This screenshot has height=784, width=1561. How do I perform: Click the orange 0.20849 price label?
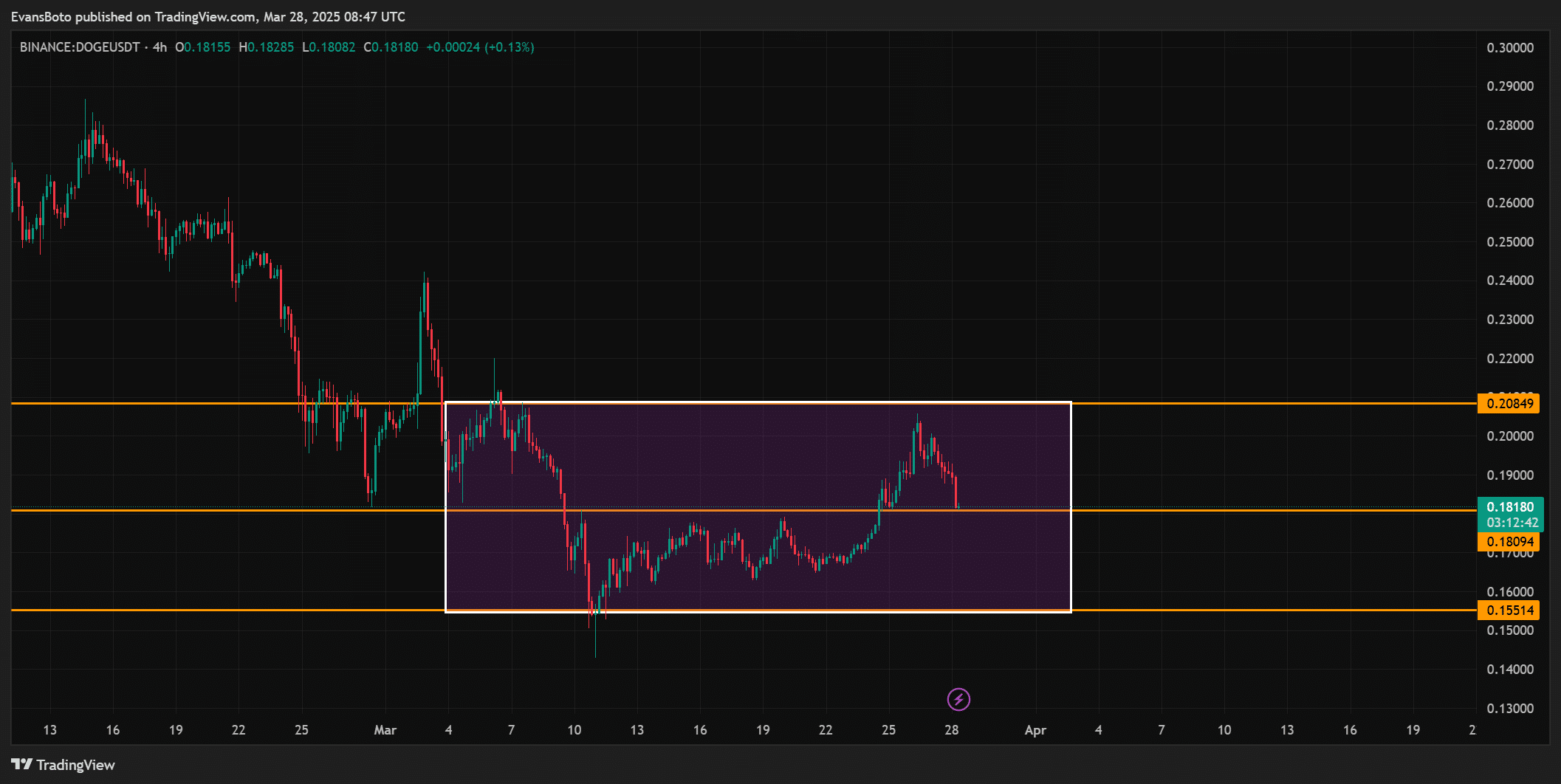click(1509, 404)
